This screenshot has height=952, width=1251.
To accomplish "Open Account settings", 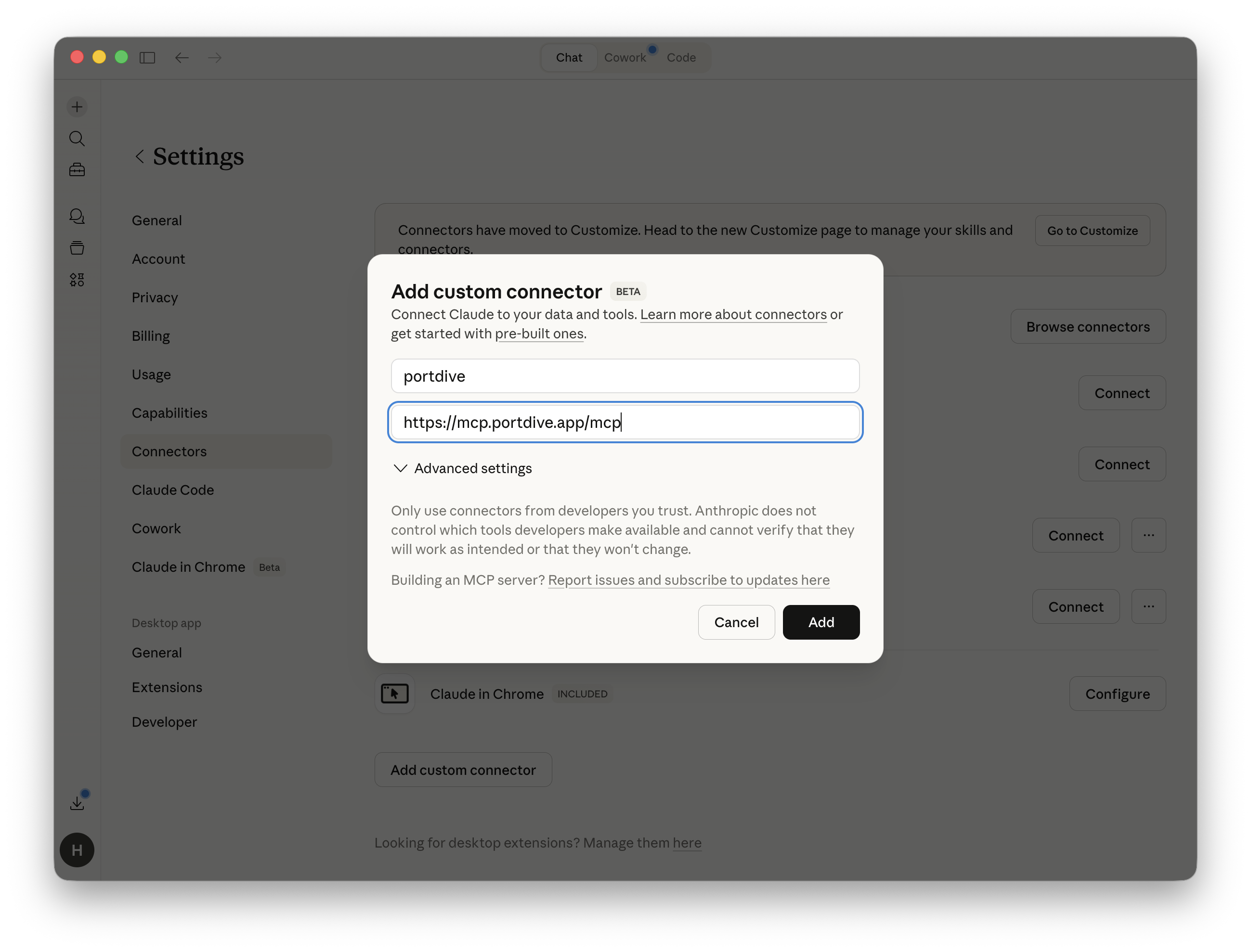I will coord(226,259).
